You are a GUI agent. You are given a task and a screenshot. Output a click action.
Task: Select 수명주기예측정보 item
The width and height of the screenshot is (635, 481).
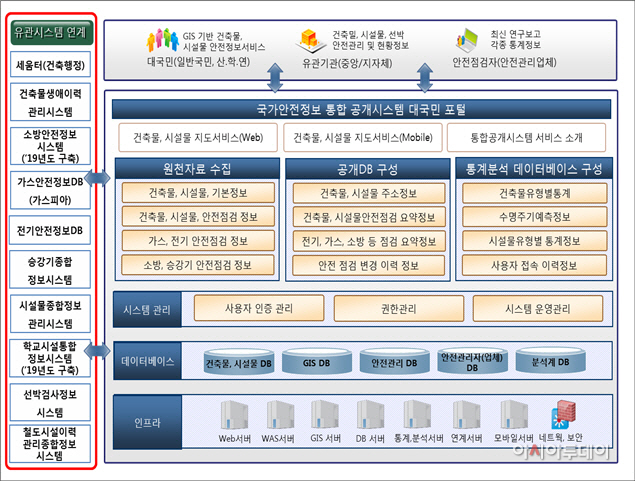(535, 217)
